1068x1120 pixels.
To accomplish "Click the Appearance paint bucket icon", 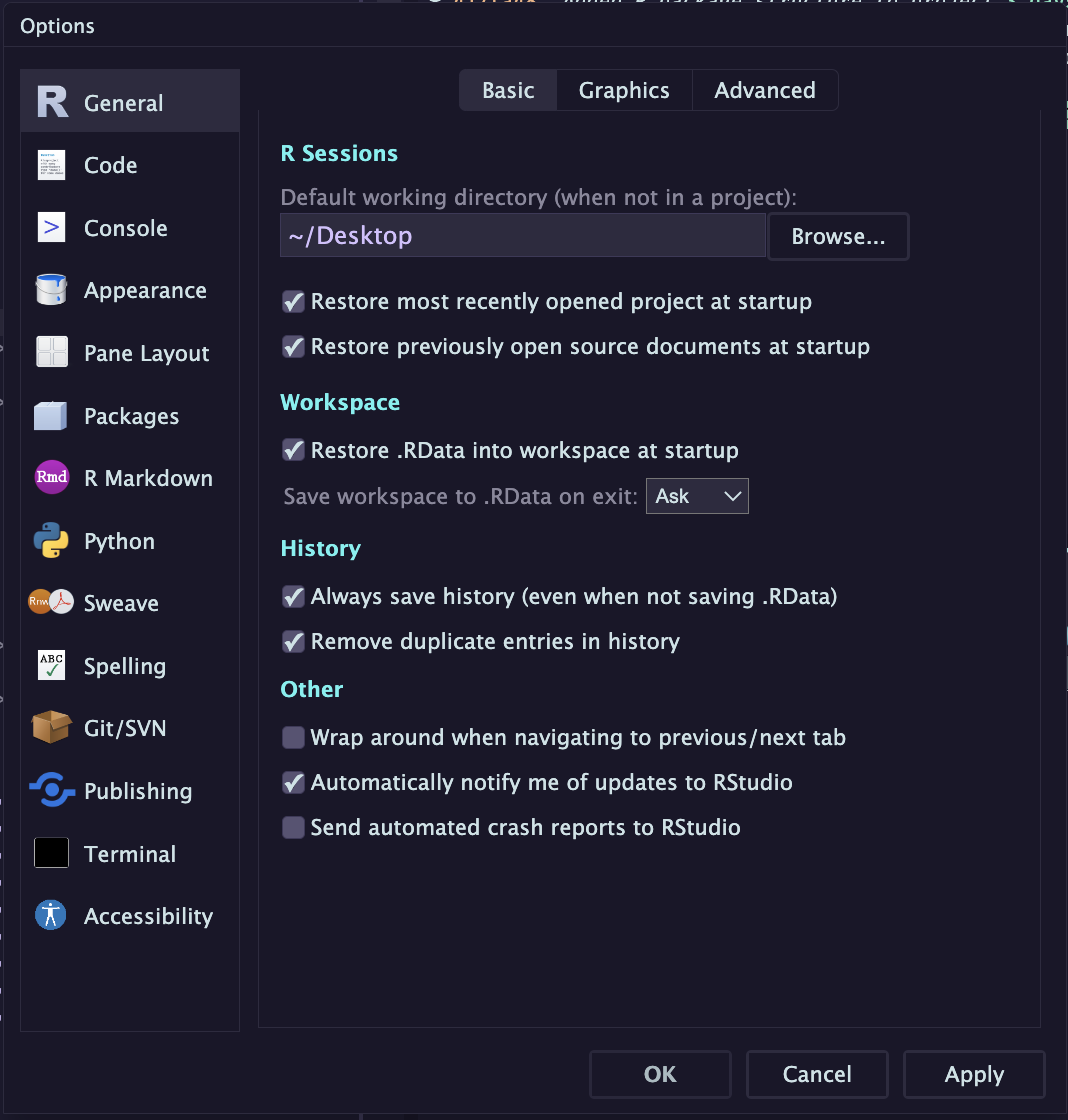I will click(51, 289).
